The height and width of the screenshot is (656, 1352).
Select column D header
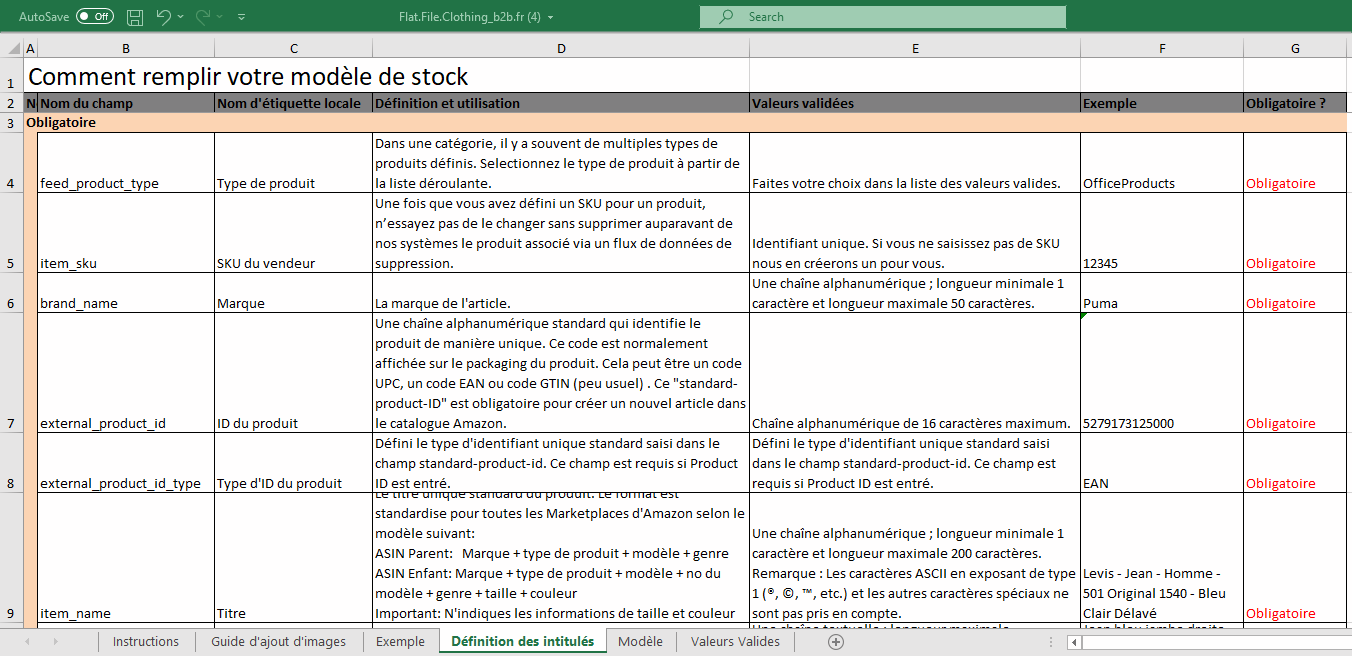(561, 49)
